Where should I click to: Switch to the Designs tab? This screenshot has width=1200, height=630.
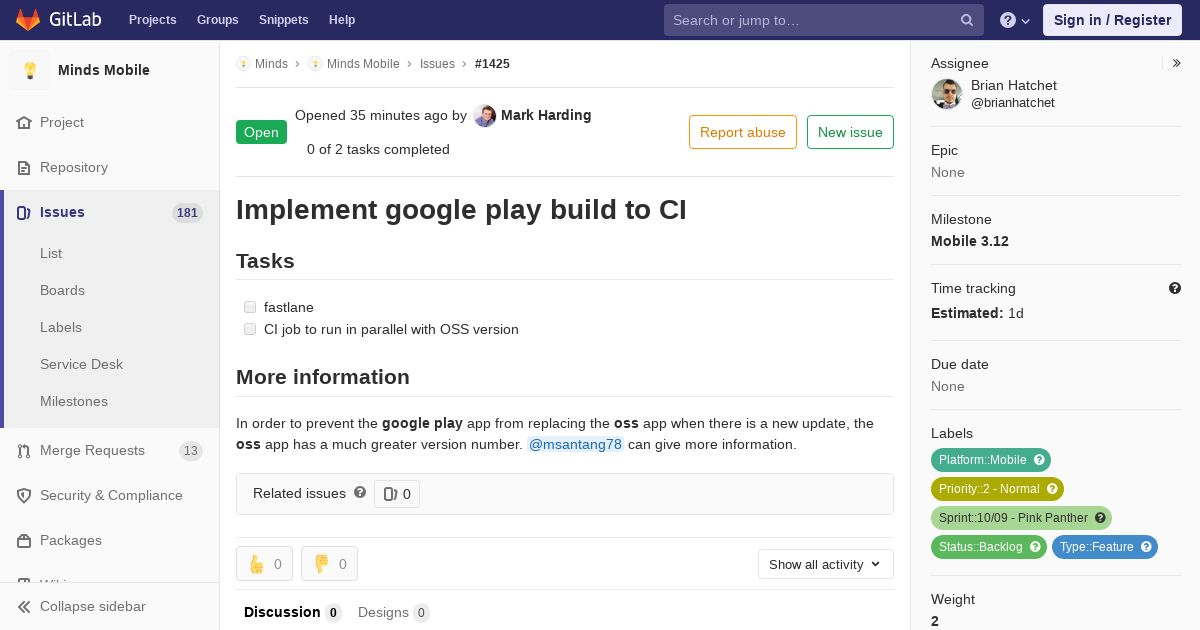tap(393, 612)
